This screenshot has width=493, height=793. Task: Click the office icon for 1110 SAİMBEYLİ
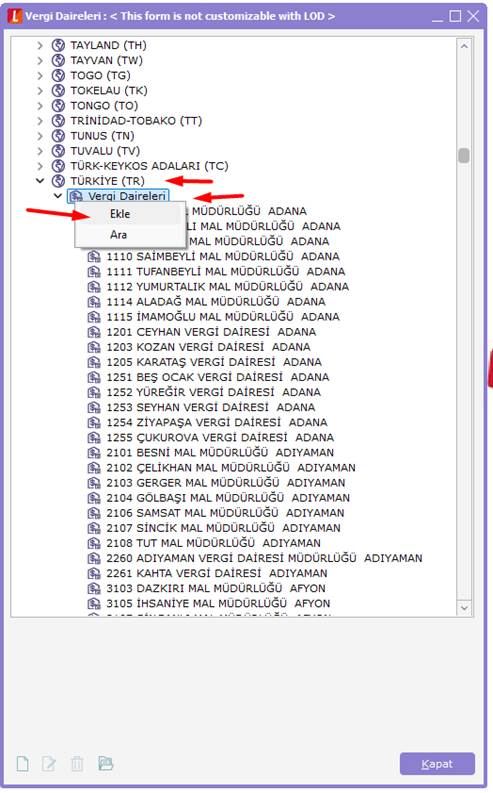coord(94,256)
